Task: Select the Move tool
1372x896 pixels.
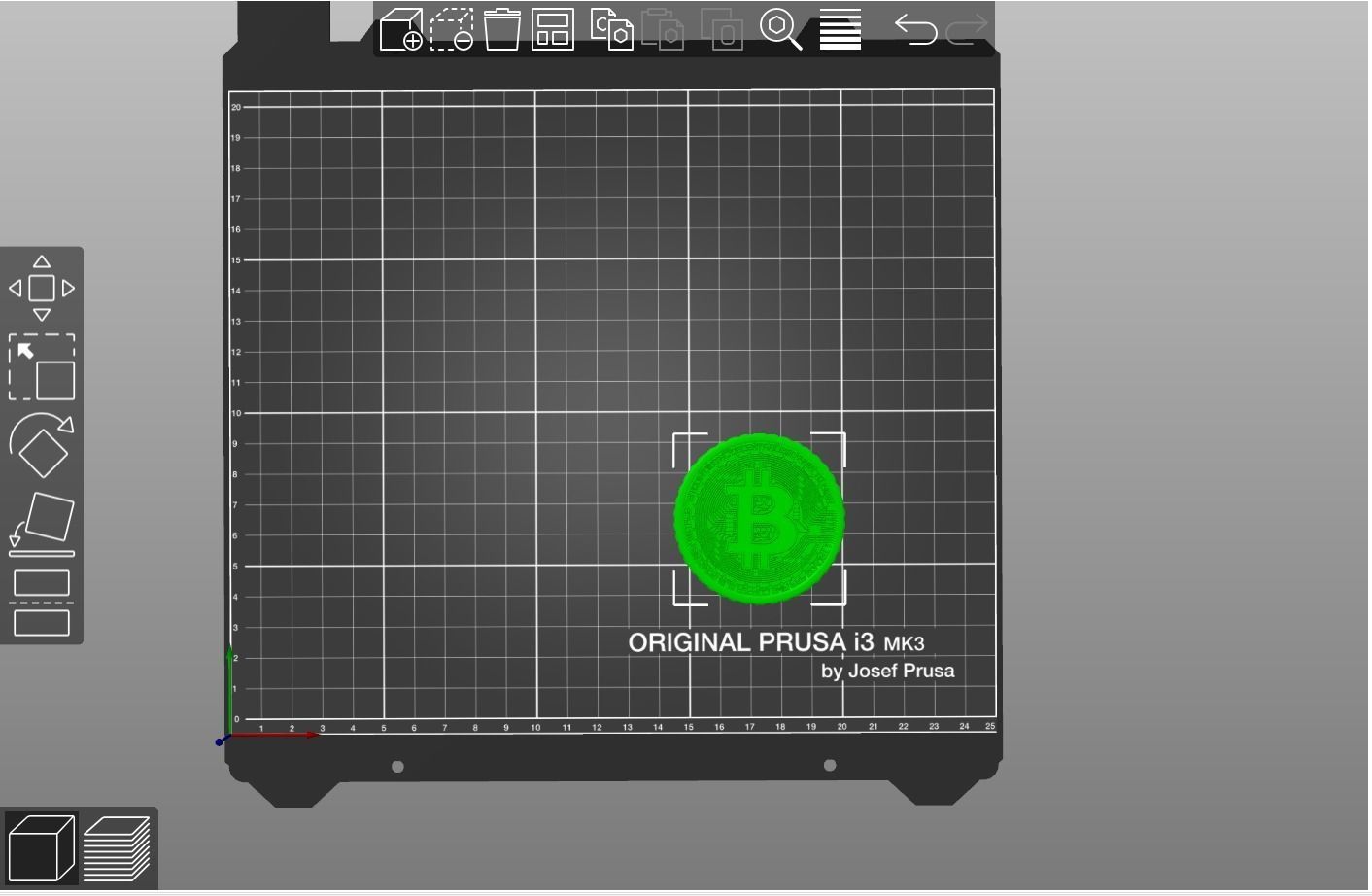Action: [42, 288]
